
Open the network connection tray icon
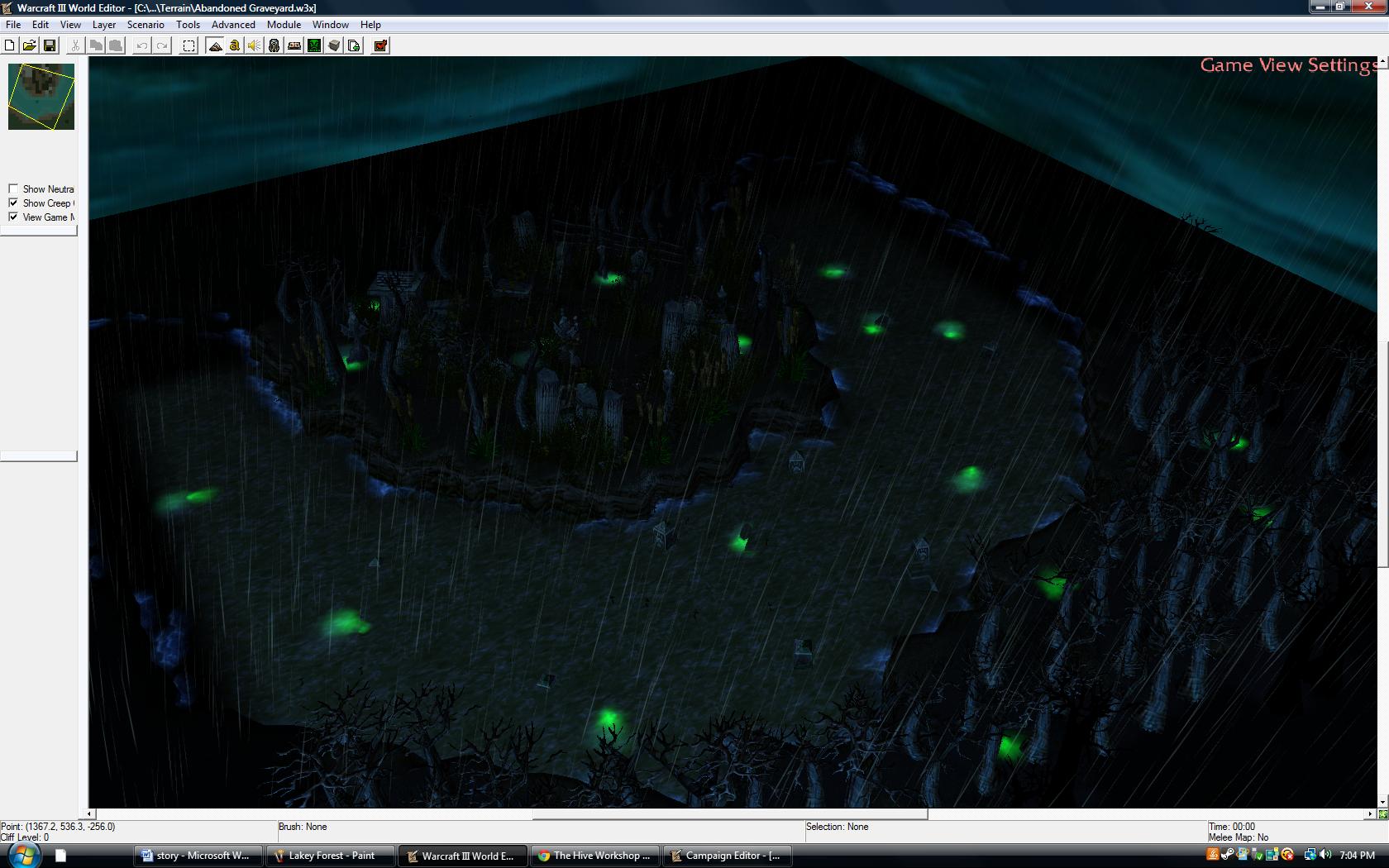pyautogui.click(x=1310, y=855)
